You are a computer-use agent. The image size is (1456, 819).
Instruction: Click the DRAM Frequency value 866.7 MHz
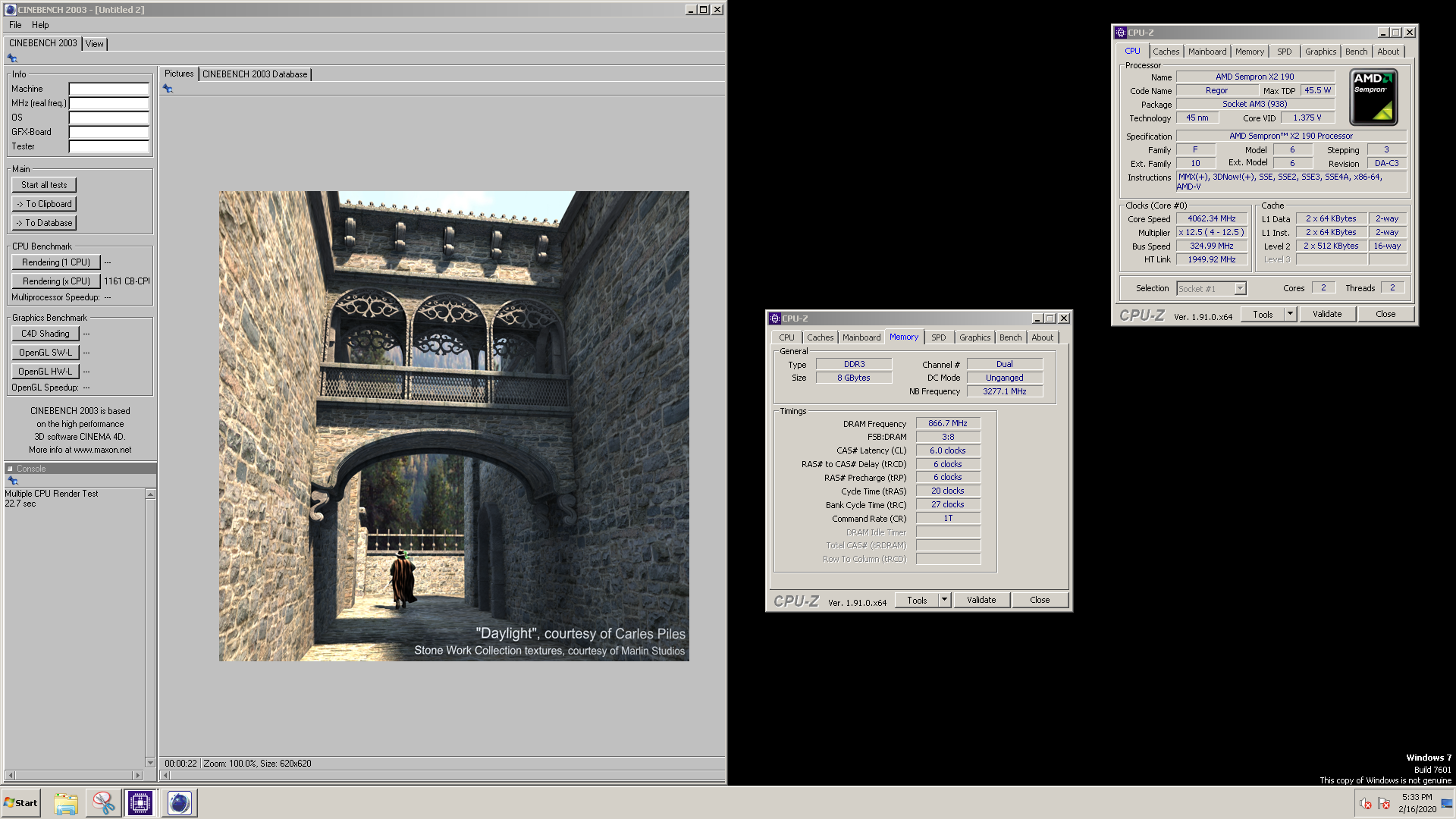pyautogui.click(x=948, y=423)
